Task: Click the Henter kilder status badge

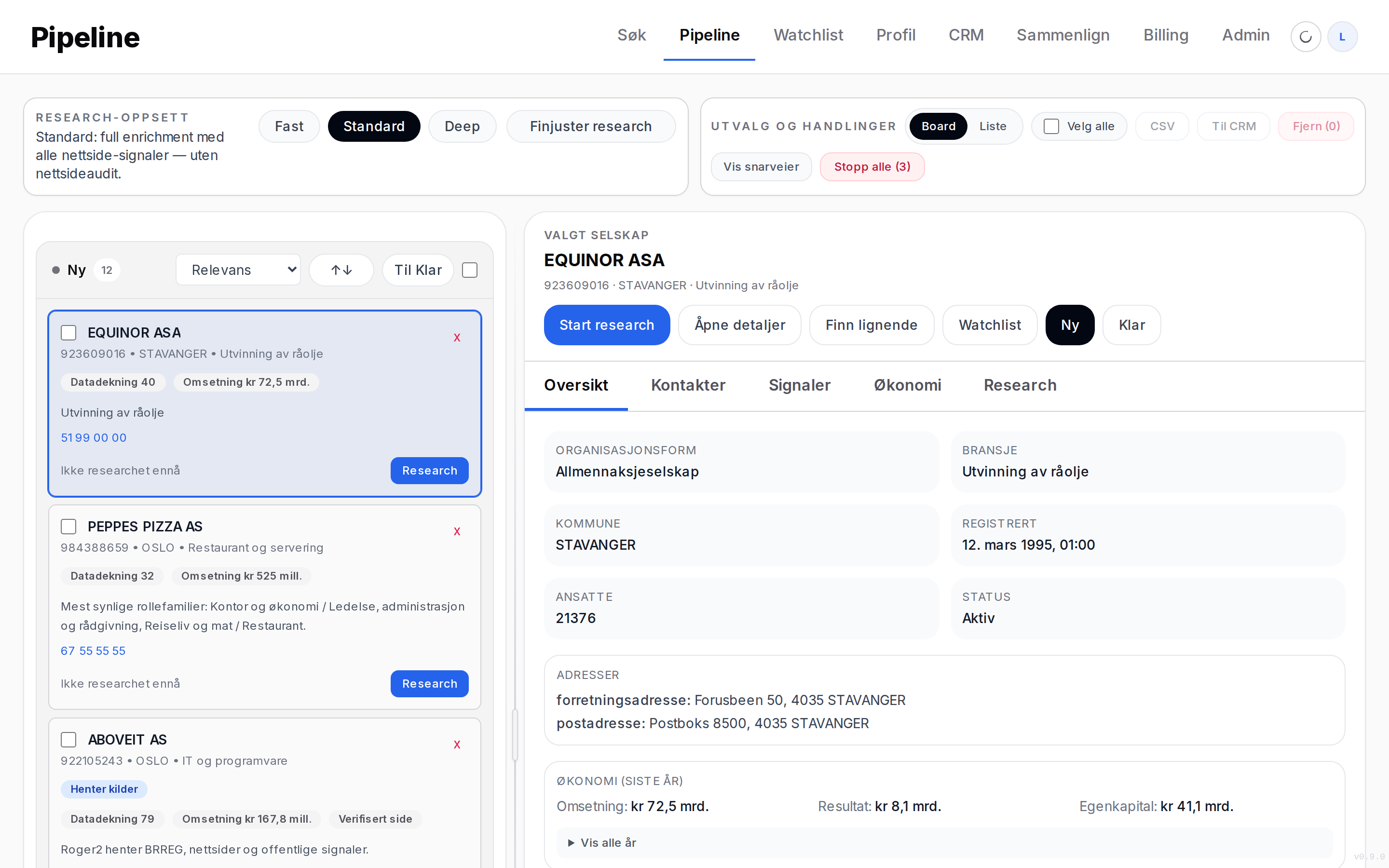Action: [104, 789]
